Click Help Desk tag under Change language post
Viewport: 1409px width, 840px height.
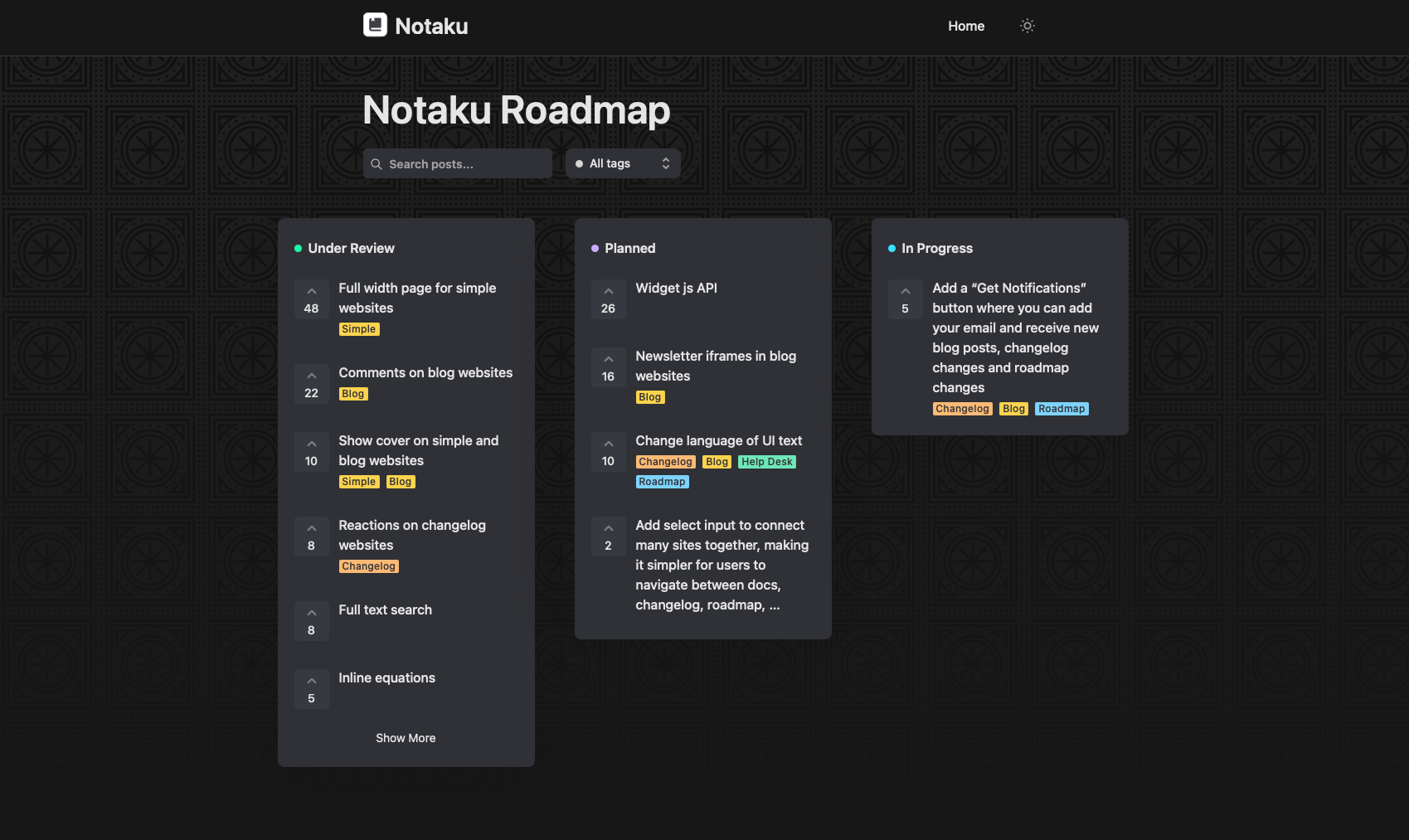click(x=767, y=462)
